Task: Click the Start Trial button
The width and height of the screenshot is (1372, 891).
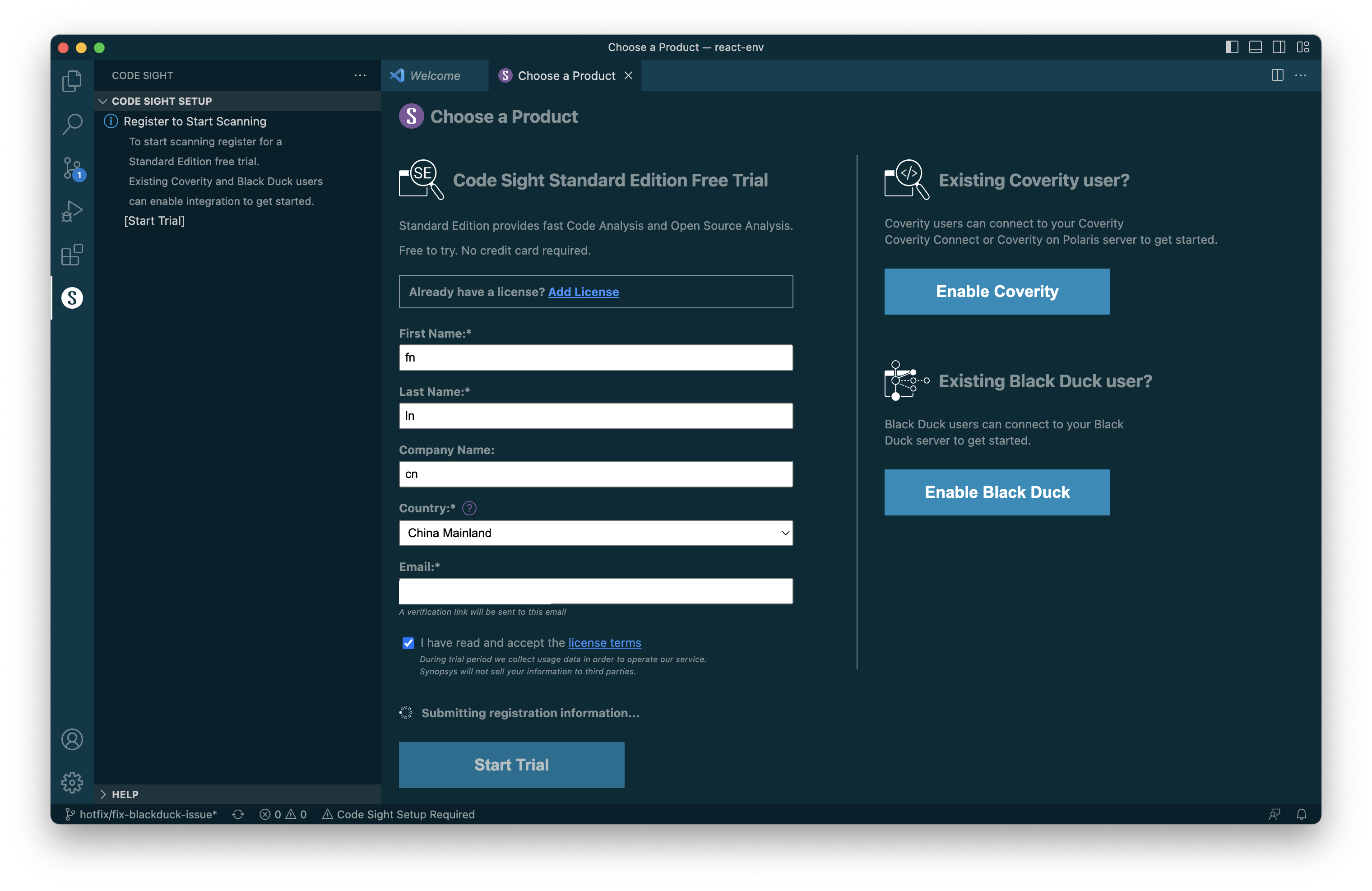Action: (x=511, y=764)
